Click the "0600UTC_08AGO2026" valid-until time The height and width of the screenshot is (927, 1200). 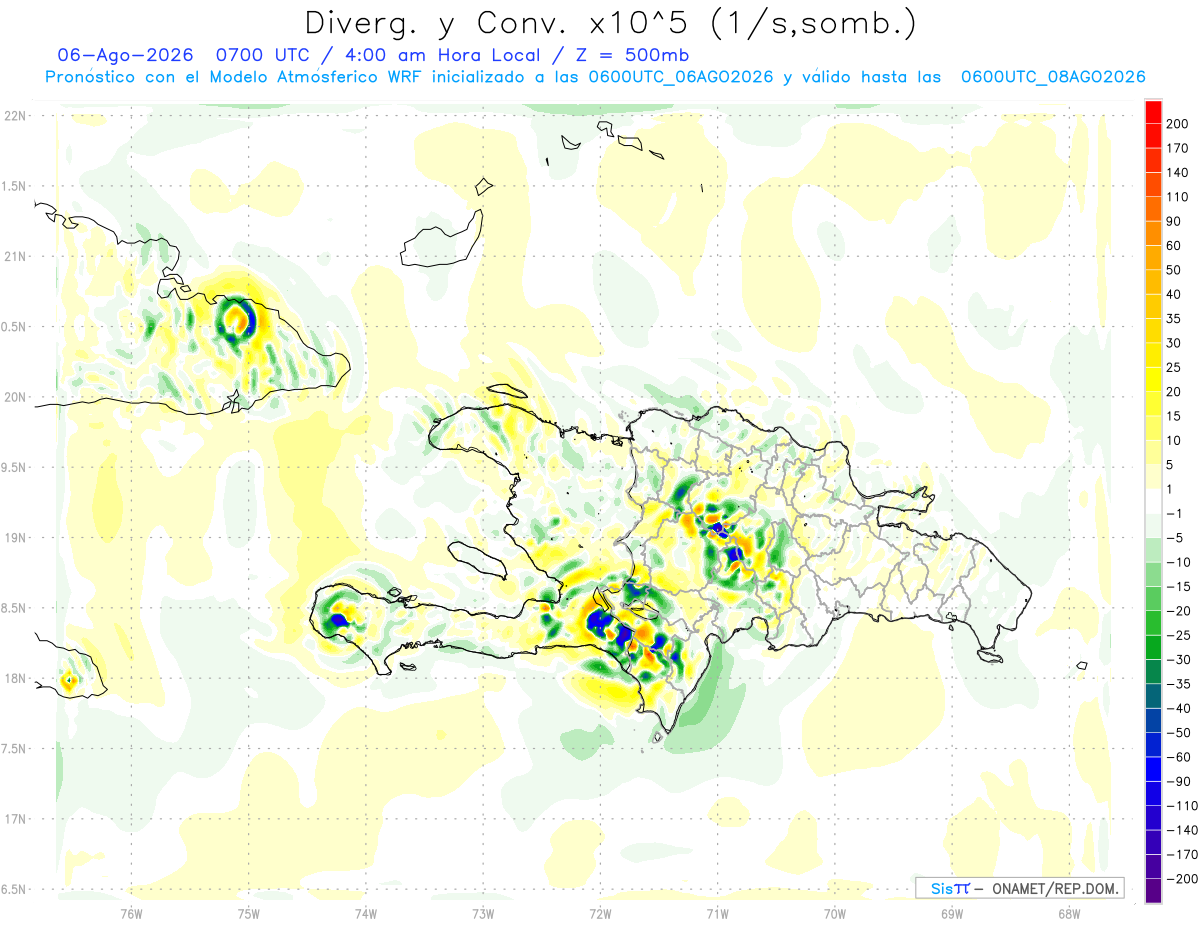point(1053,77)
